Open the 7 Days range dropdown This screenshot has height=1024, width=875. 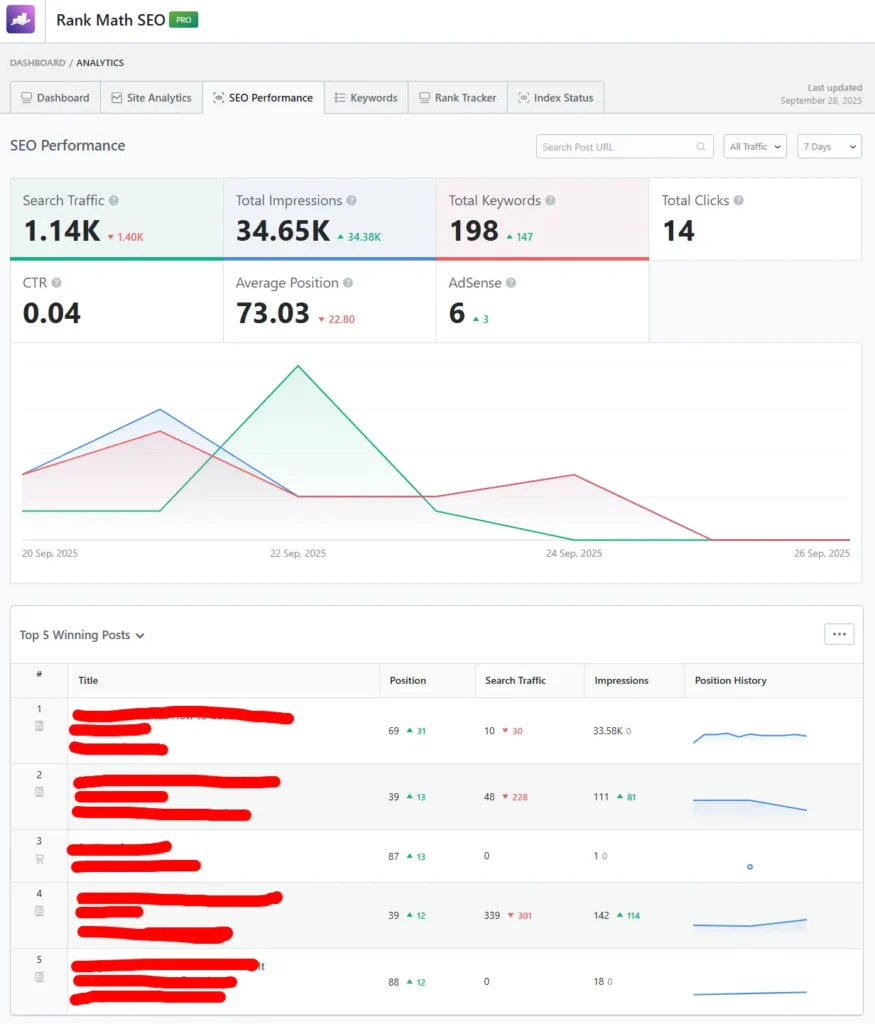[x=829, y=147]
